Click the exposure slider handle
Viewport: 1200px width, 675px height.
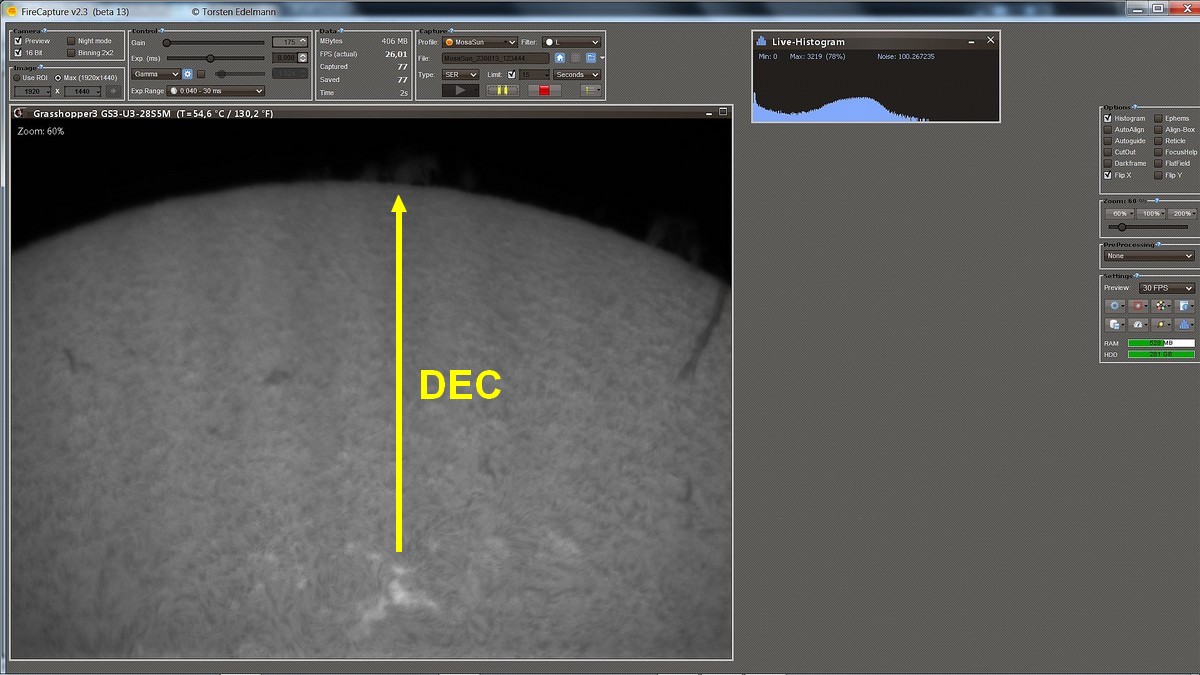pyautogui.click(x=210, y=59)
